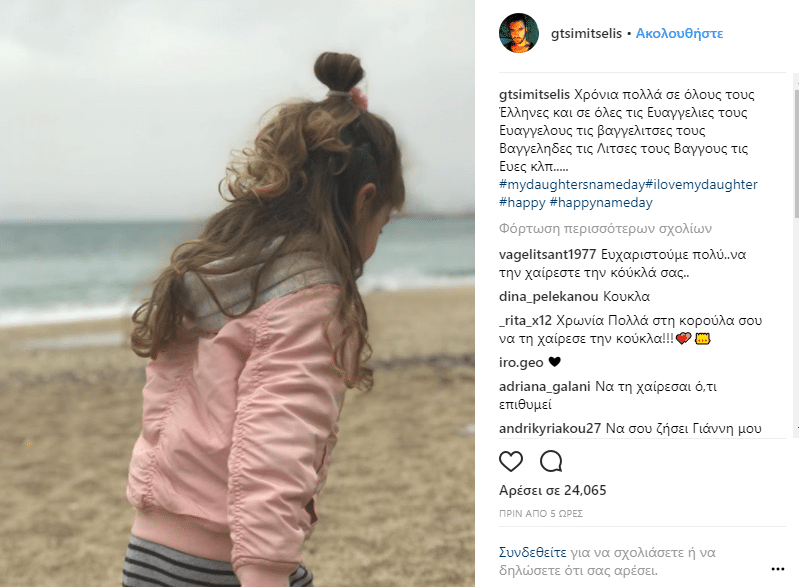Screen dimensions: 799x587
Task: Load more comments via Φόρτωση περισσότερων σχολίων
Action: click(605, 229)
